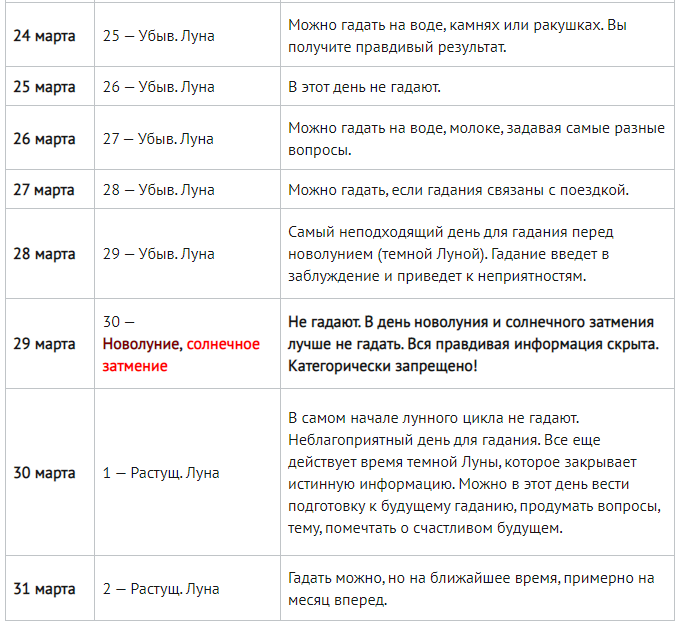
Task: Click the "29 — Убыв. Луна" cell
Action: point(158,253)
